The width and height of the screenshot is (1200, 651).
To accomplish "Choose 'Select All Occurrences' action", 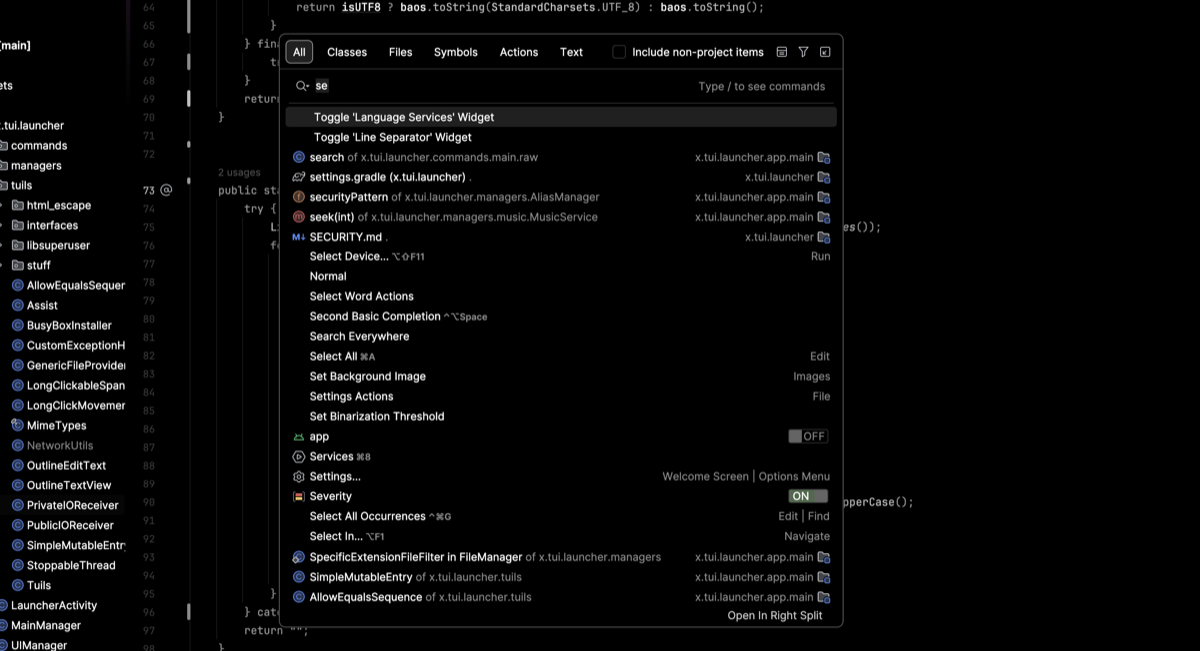I will pyautogui.click(x=561, y=517).
